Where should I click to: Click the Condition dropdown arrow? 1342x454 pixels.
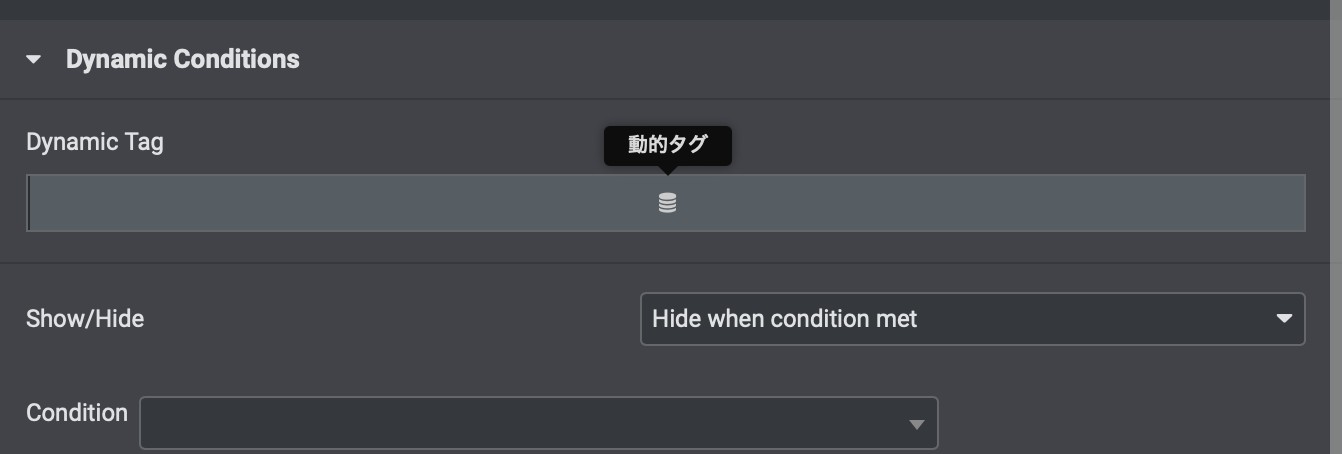(916, 425)
